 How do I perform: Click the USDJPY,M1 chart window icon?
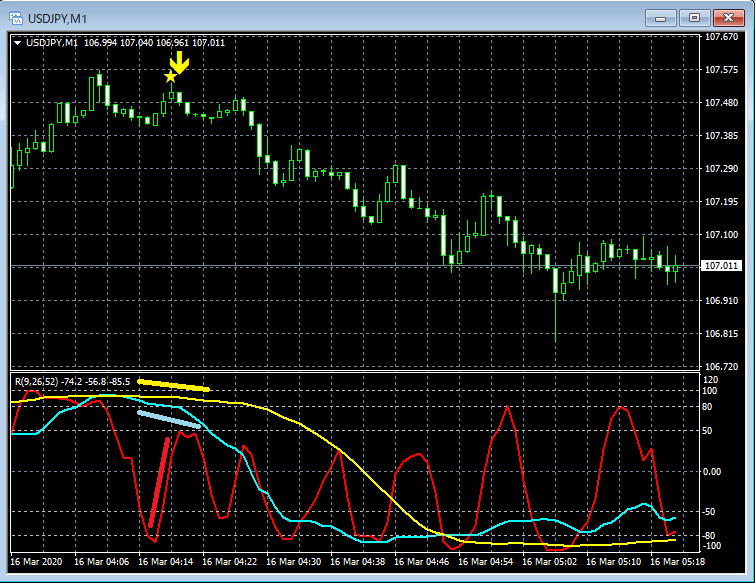(16, 19)
